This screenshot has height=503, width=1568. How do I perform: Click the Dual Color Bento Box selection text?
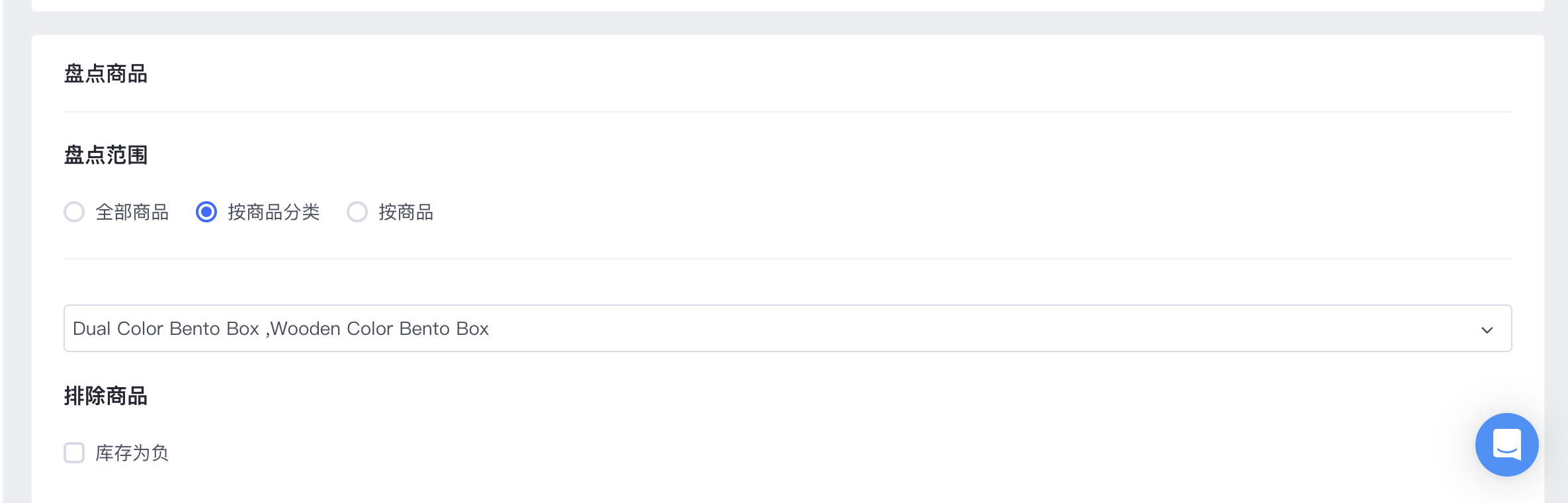click(166, 329)
